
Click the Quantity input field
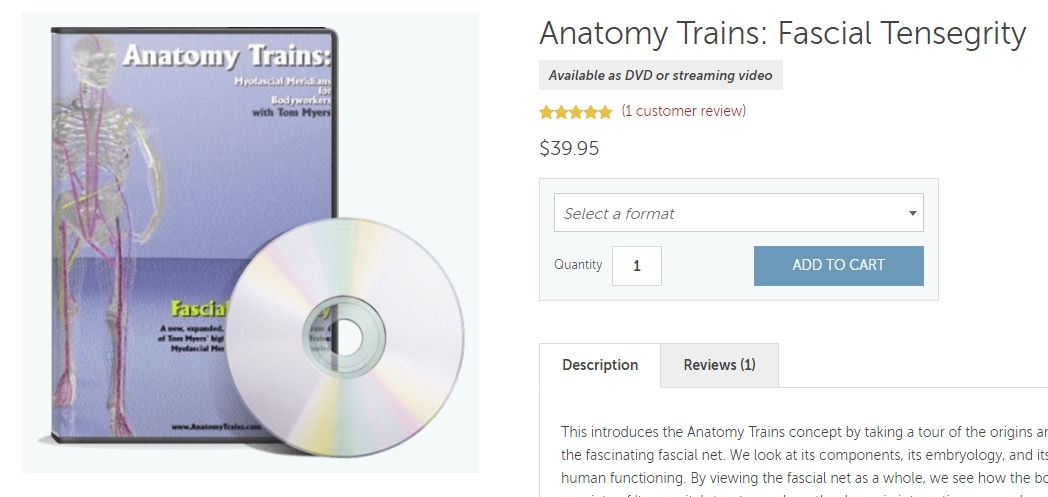(637, 266)
